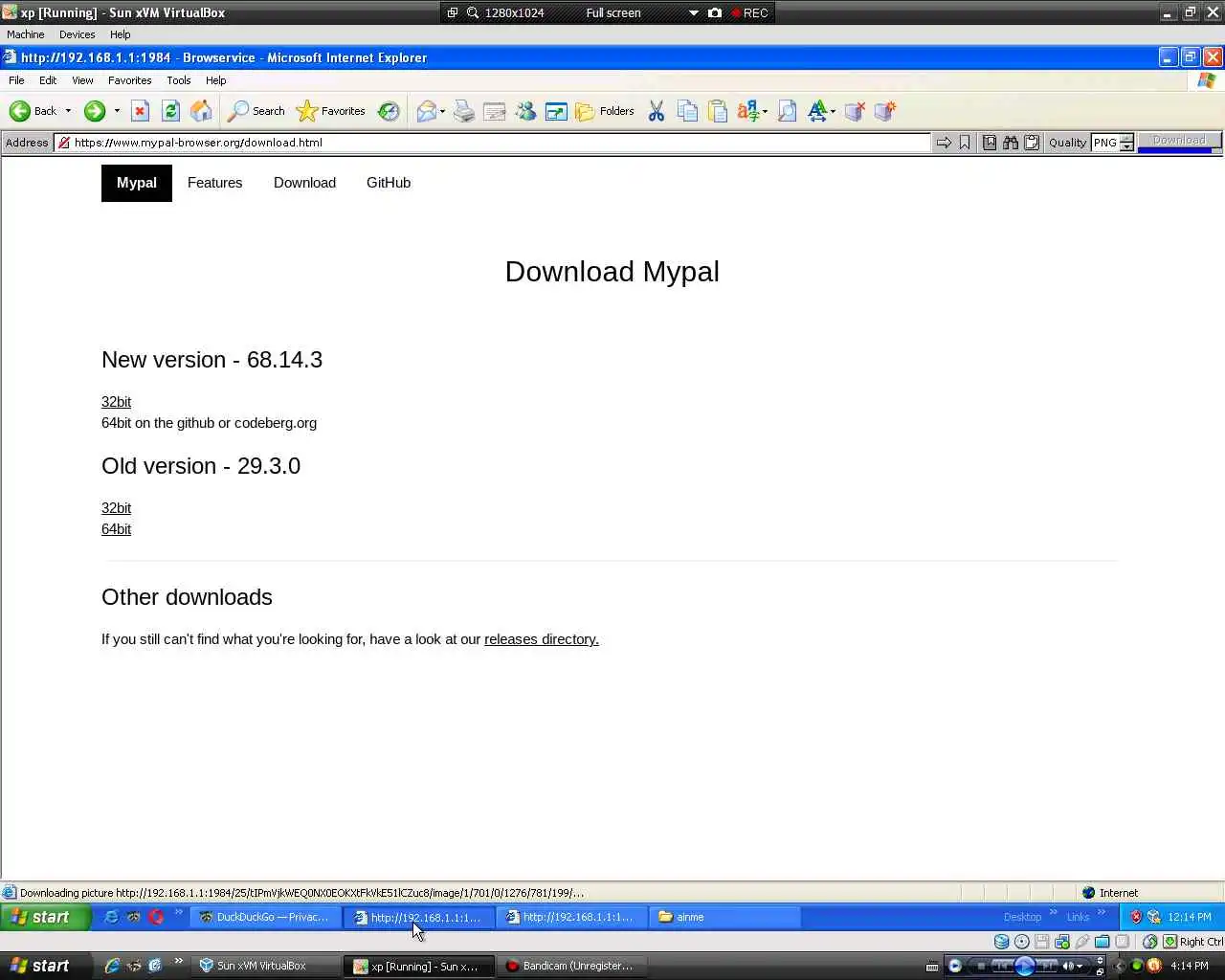Open the Quality PNG selector

(1105, 143)
